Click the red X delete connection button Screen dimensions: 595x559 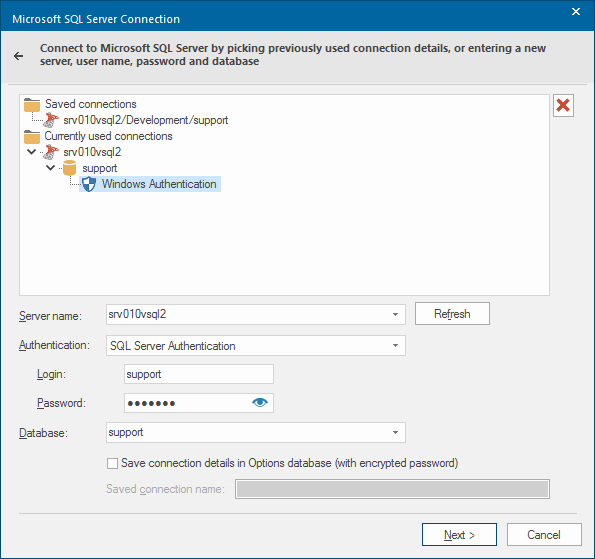[x=563, y=105]
